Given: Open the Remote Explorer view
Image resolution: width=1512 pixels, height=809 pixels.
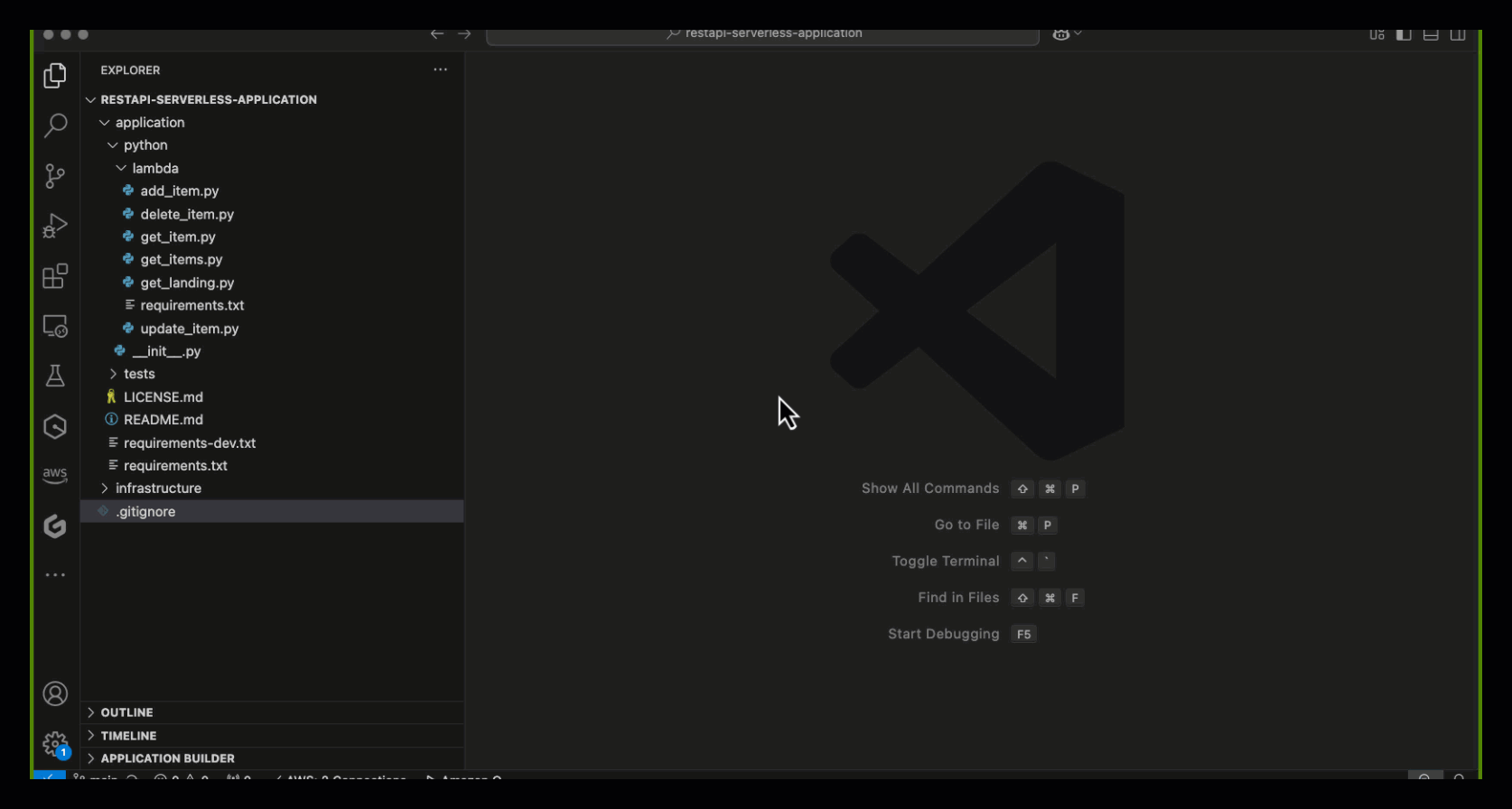Looking at the screenshot, I should [x=55, y=326].
